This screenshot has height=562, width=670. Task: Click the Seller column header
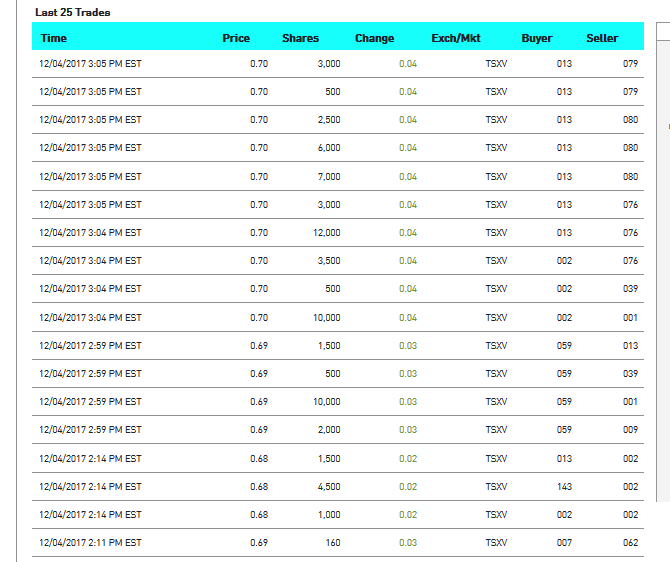602,38
